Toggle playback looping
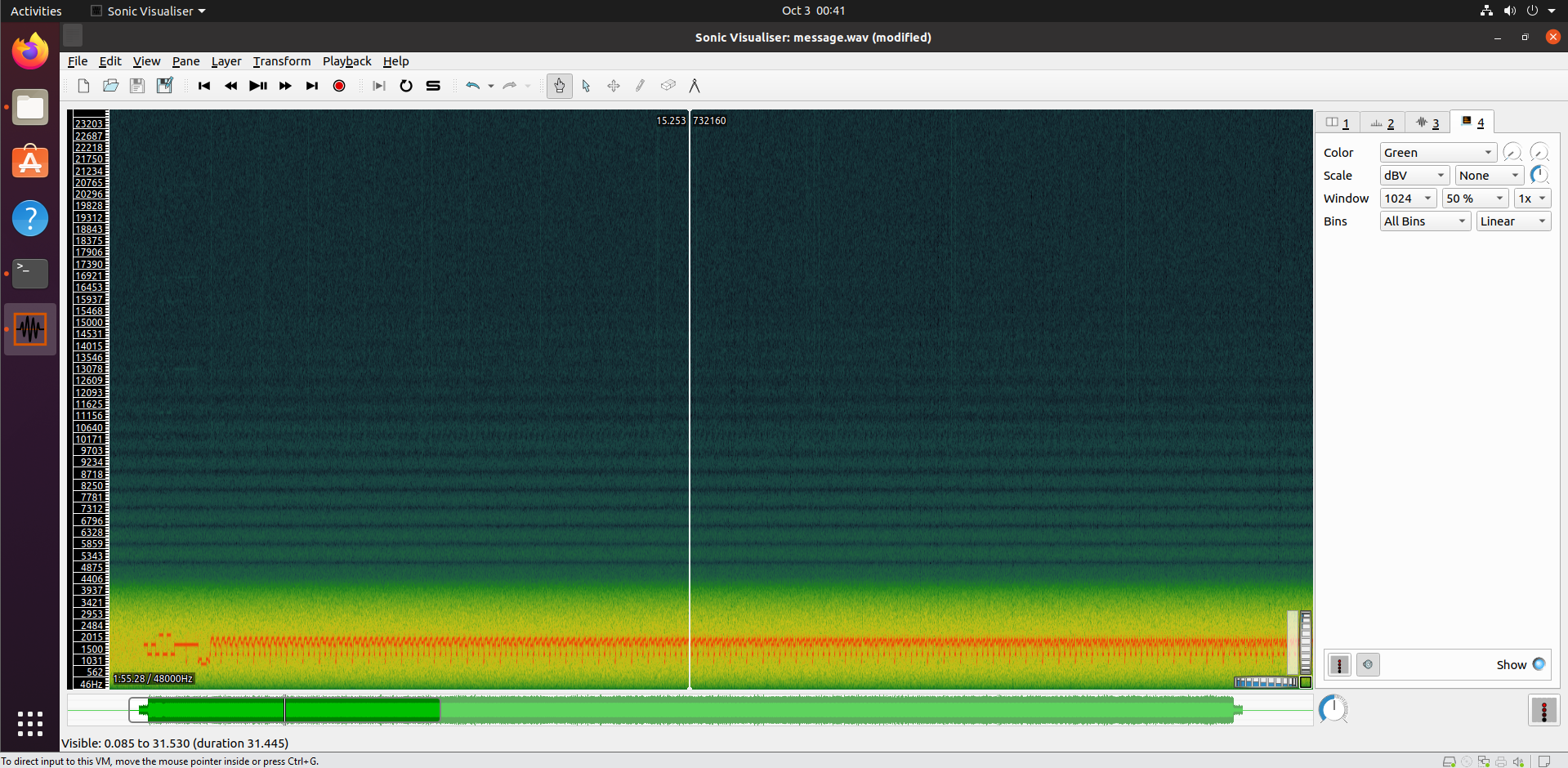Screen dimensions: 1568x768 coord(406,86)
